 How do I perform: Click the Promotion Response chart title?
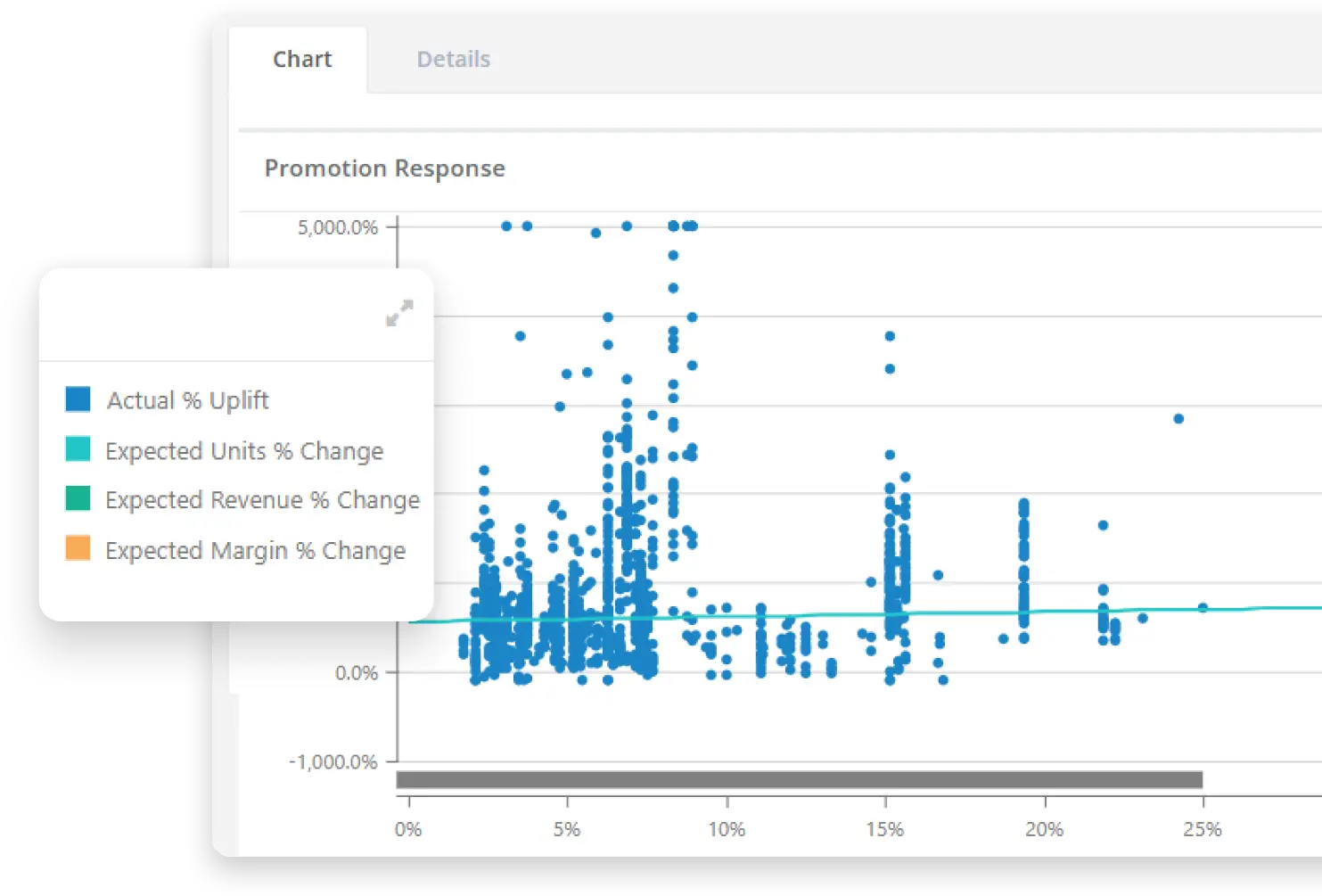(384, 169)
